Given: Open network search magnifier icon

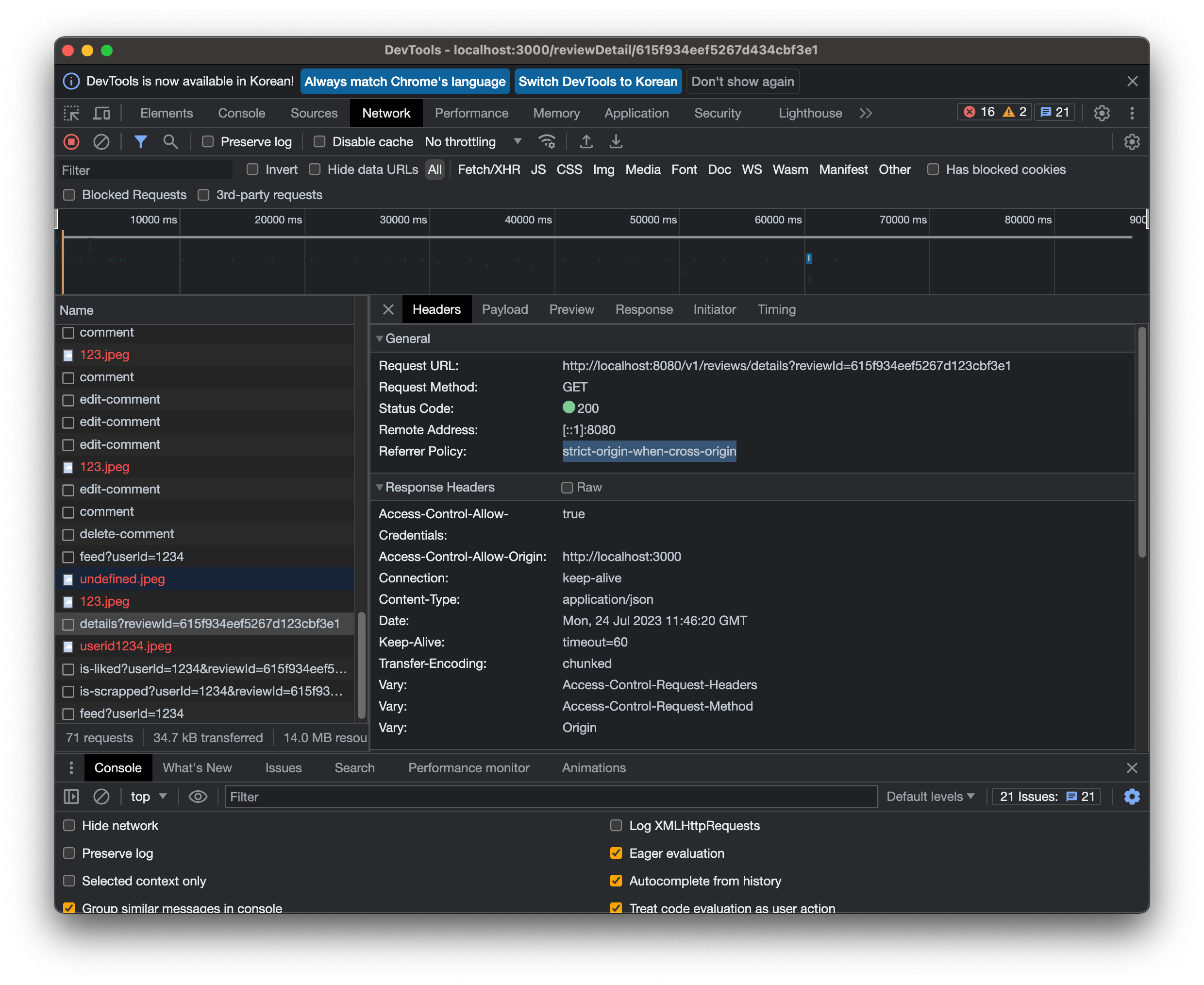Looking at the screenshot, I should coord(170,142).
